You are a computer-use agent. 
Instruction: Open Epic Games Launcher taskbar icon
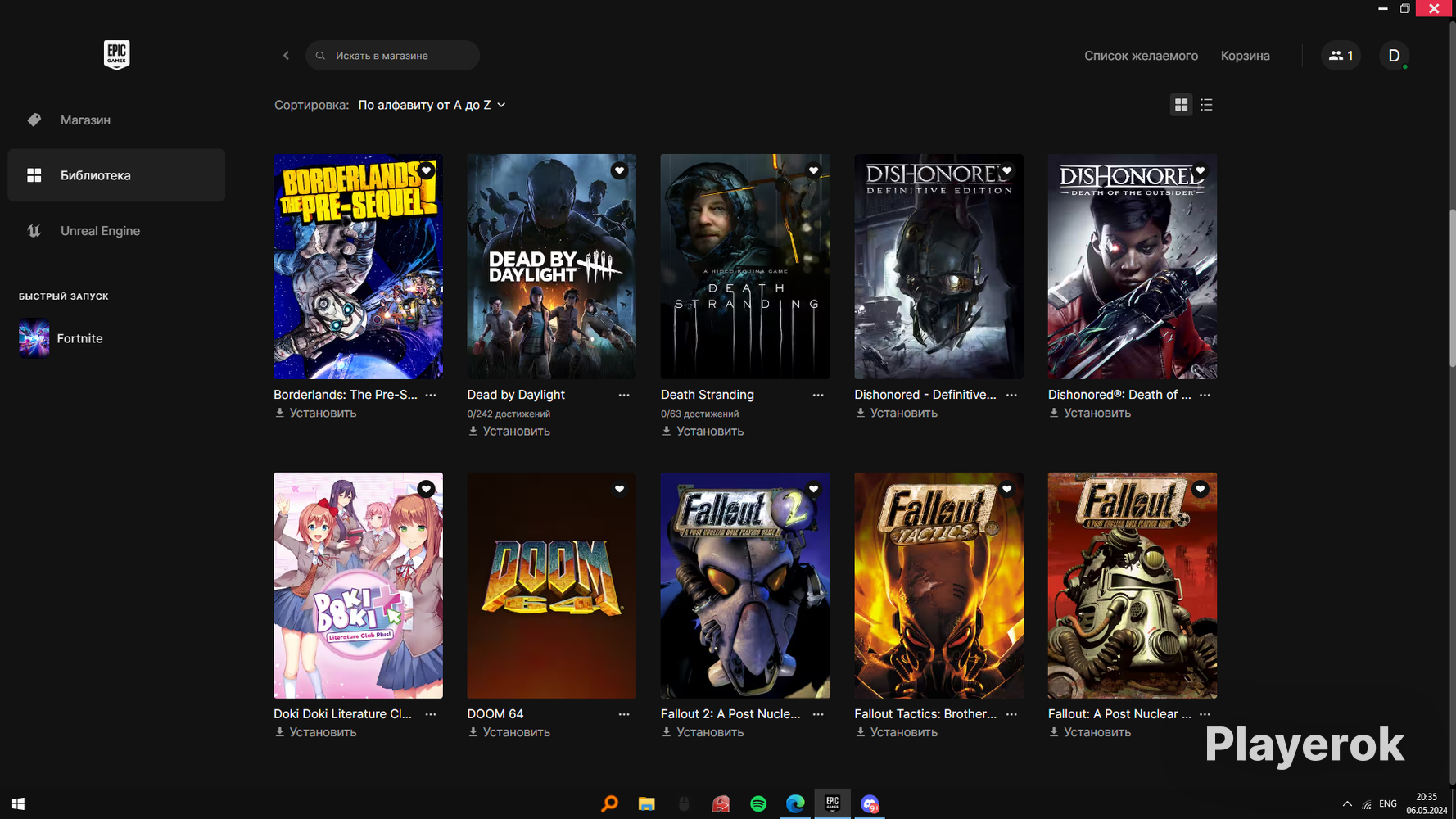[x=832, y=803]
